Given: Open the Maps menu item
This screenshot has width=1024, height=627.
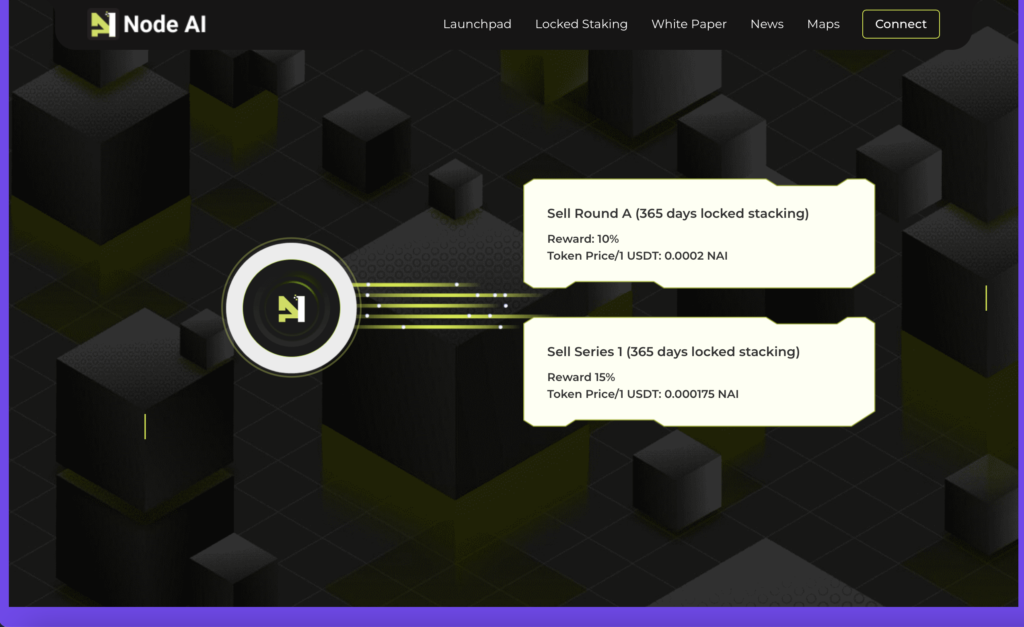Looking at the screenshot, I should [823, 24].
